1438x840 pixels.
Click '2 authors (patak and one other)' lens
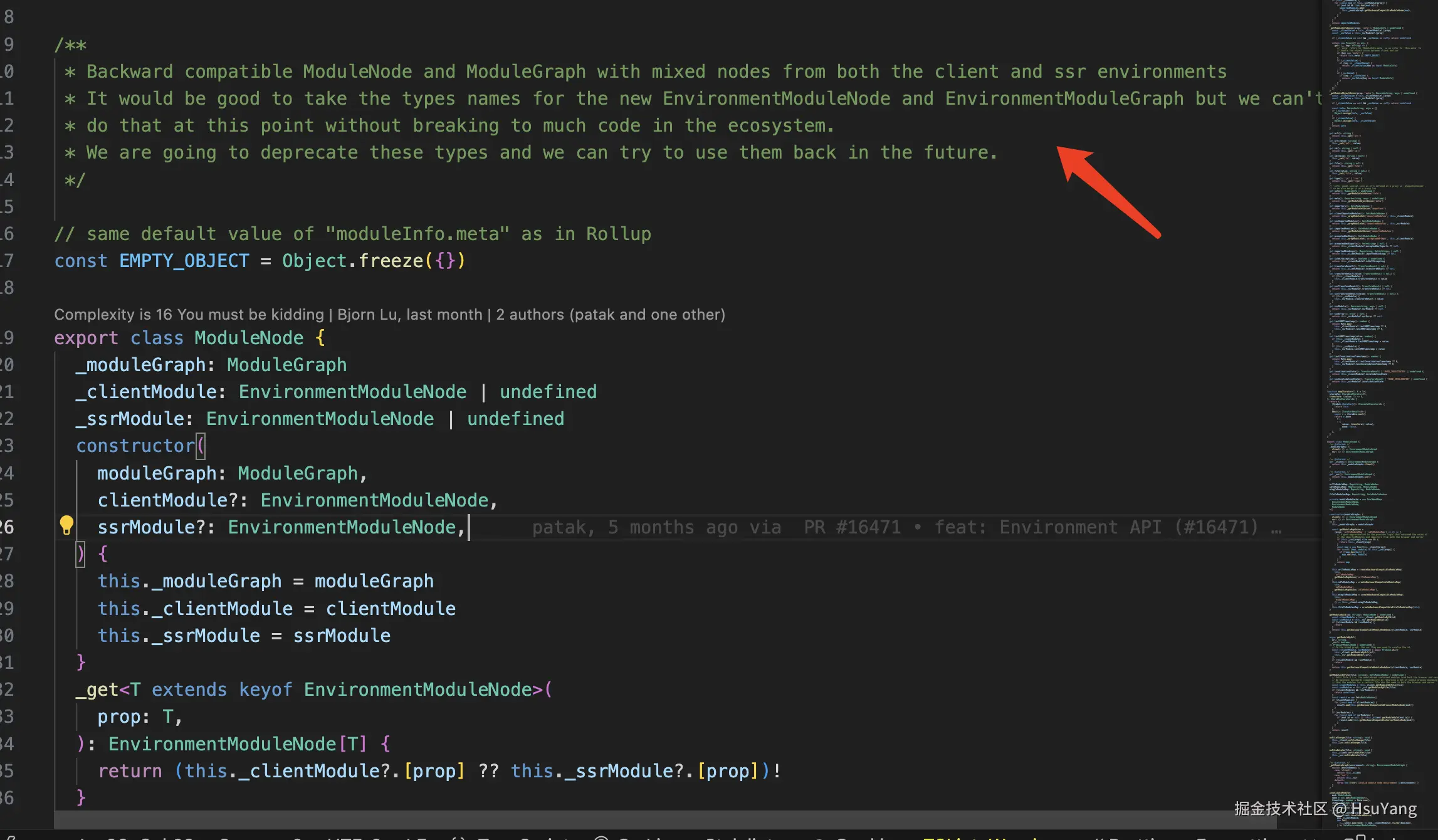(x=610, y=315)
